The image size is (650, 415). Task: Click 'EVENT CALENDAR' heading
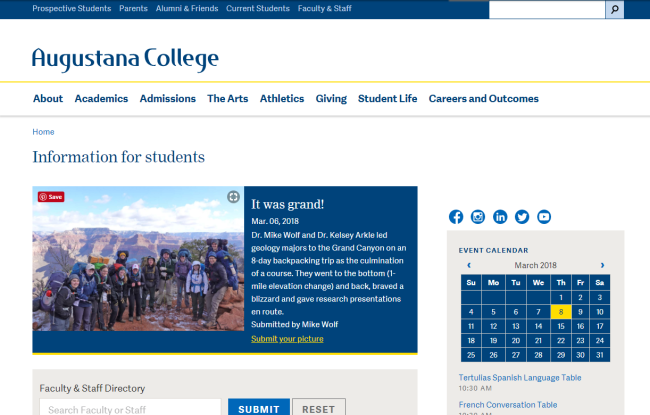tap(493, 250)
